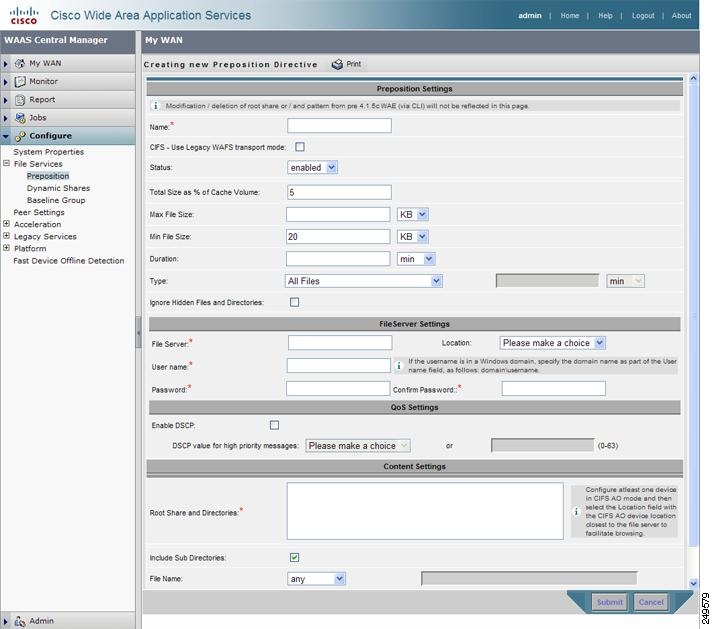Click the info icon beside Root Share hint
This screenshot has width=712, height=629.
(577, 511)
